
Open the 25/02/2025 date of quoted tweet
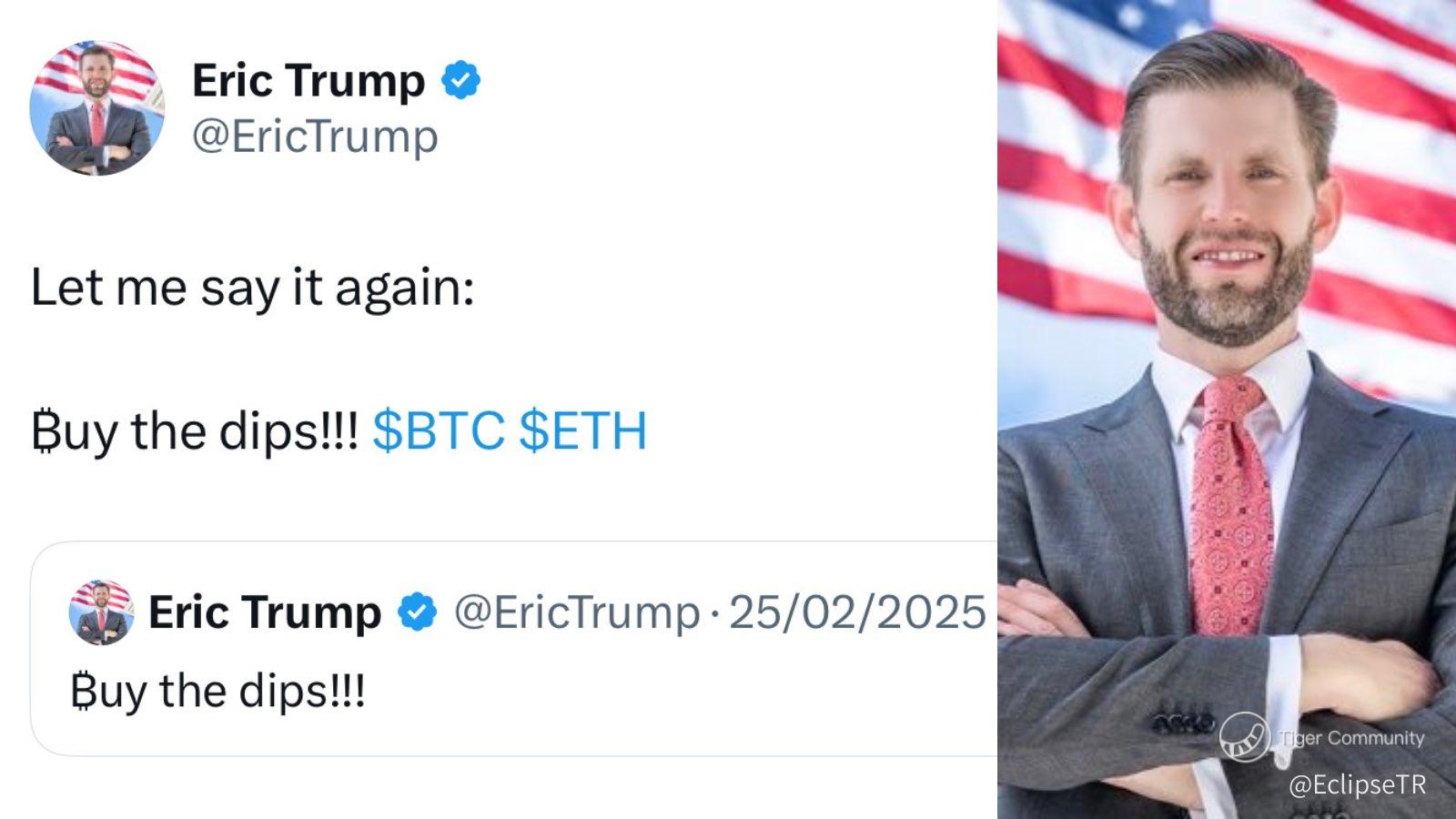857,612
